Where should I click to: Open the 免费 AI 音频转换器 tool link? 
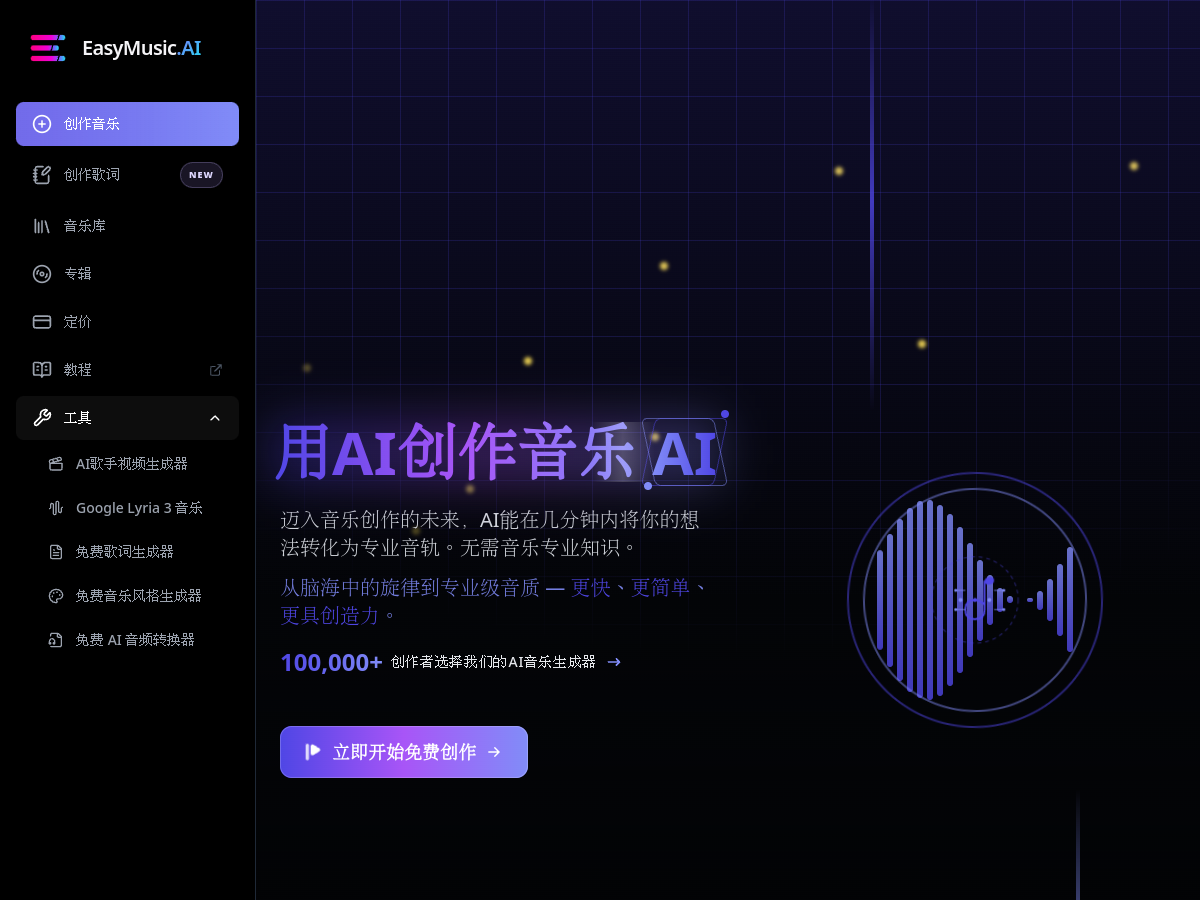[135, 640]
